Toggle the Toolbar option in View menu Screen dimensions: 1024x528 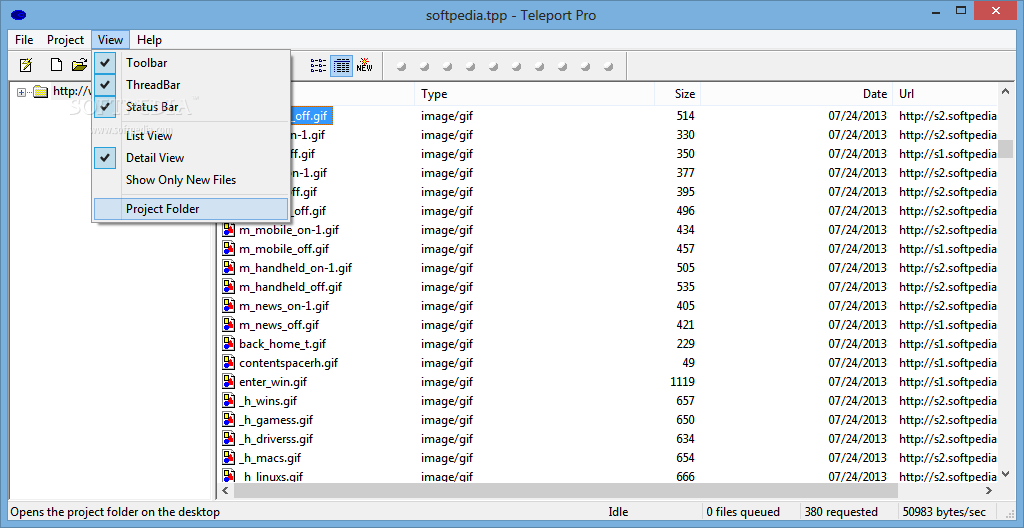point(190,63)
